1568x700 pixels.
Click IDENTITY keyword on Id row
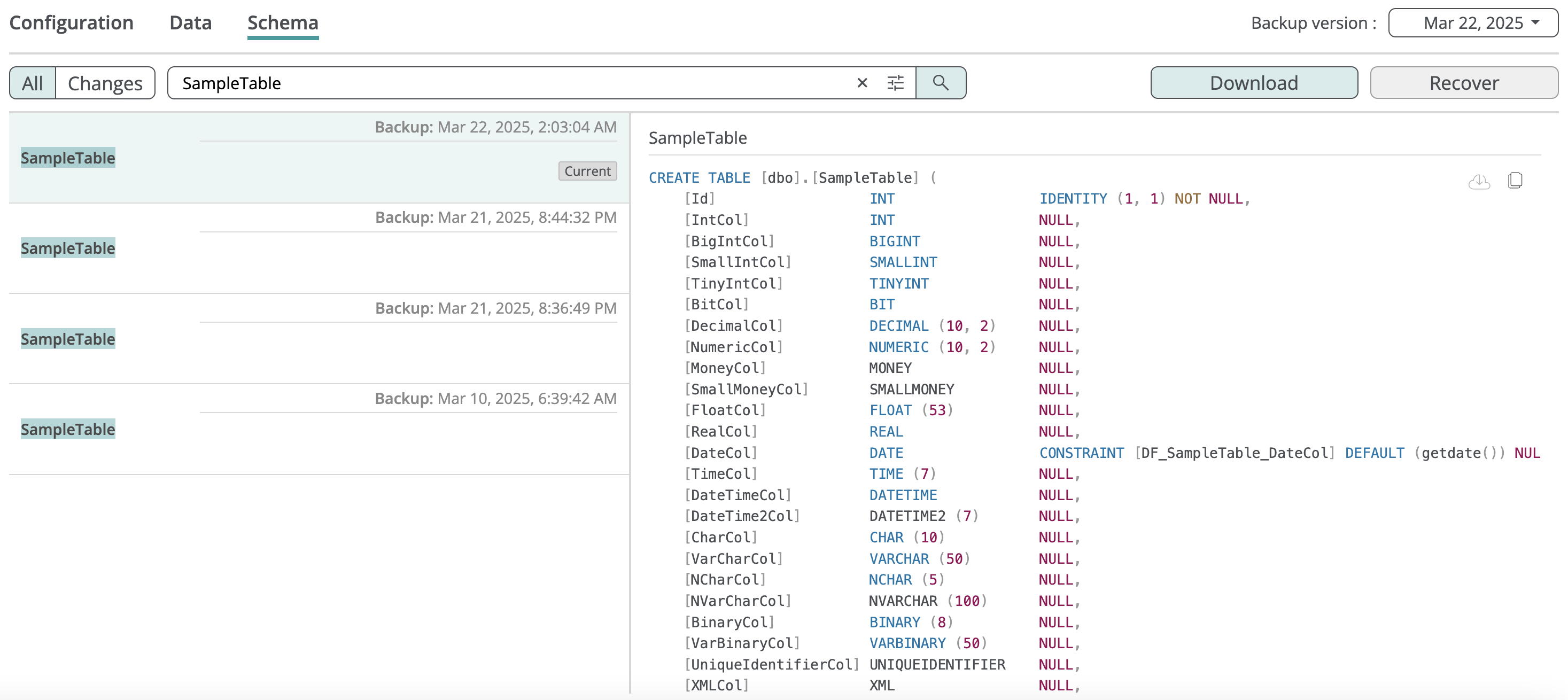click(1073, 198)
